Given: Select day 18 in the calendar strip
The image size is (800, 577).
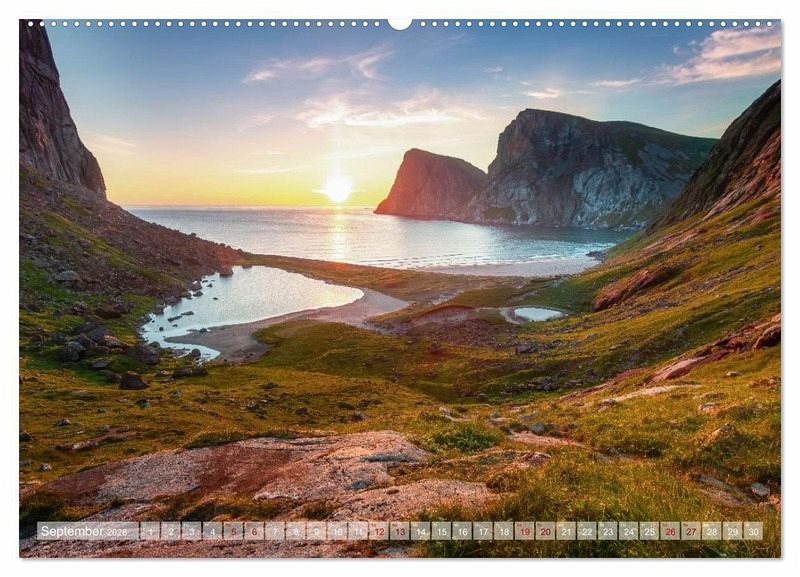Looking at the screenshot, I should [504, 531].
